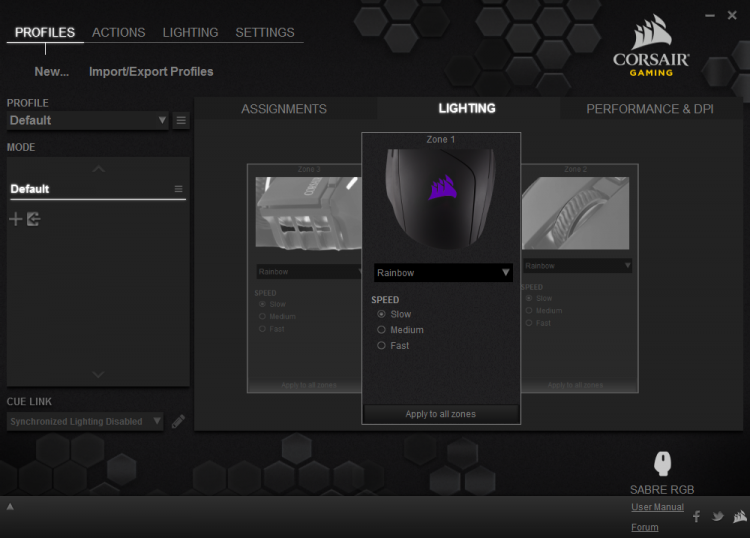Open the Corsair Twitter page icon

point(717,516)
